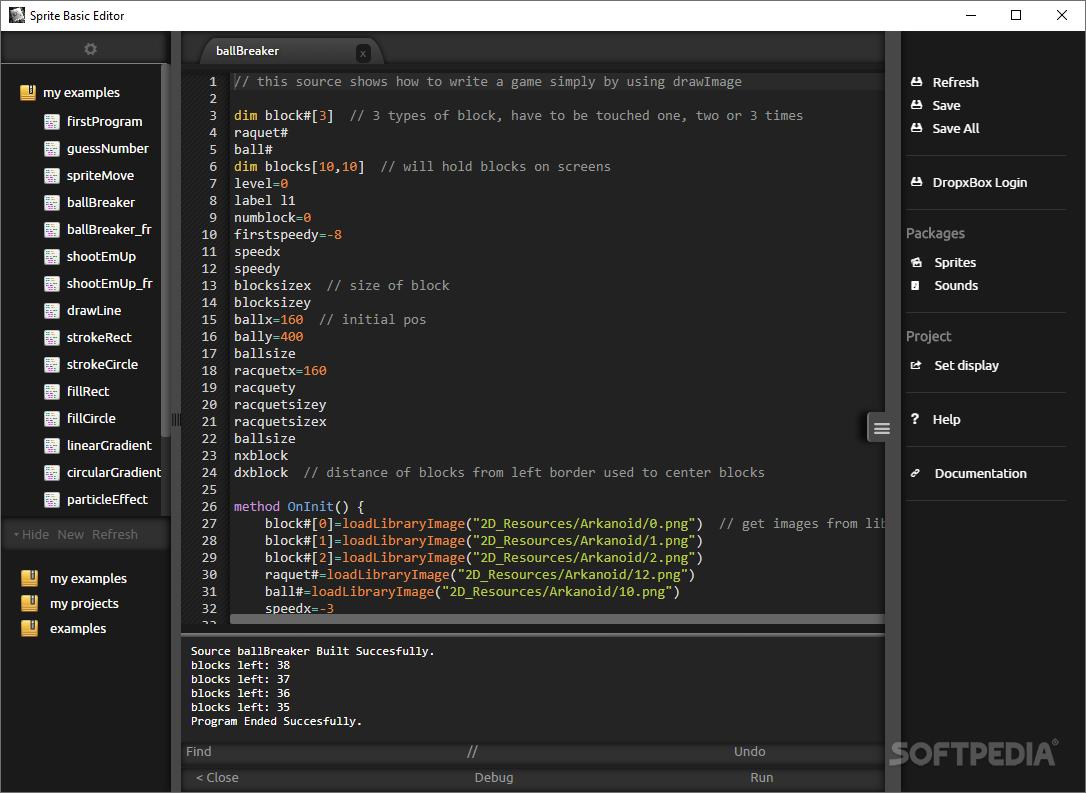1086x793 pixels.
Task: Click the Undo button
Action: pyautogui.click(x=749, y=751)
